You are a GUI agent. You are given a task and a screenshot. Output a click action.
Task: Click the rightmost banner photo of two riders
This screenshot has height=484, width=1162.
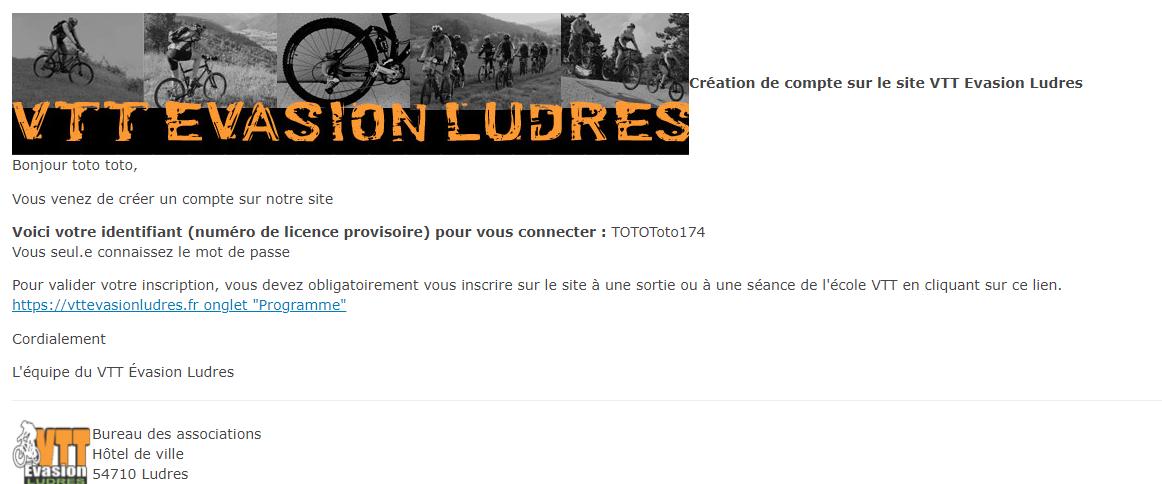[x=625, y=59]
